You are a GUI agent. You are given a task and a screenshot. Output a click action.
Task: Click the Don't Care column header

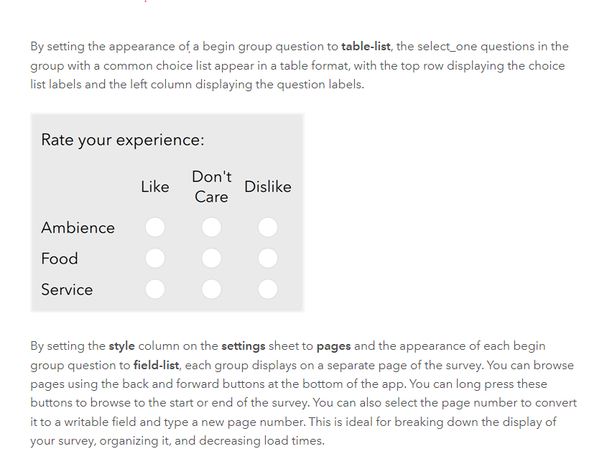point(211,187)
